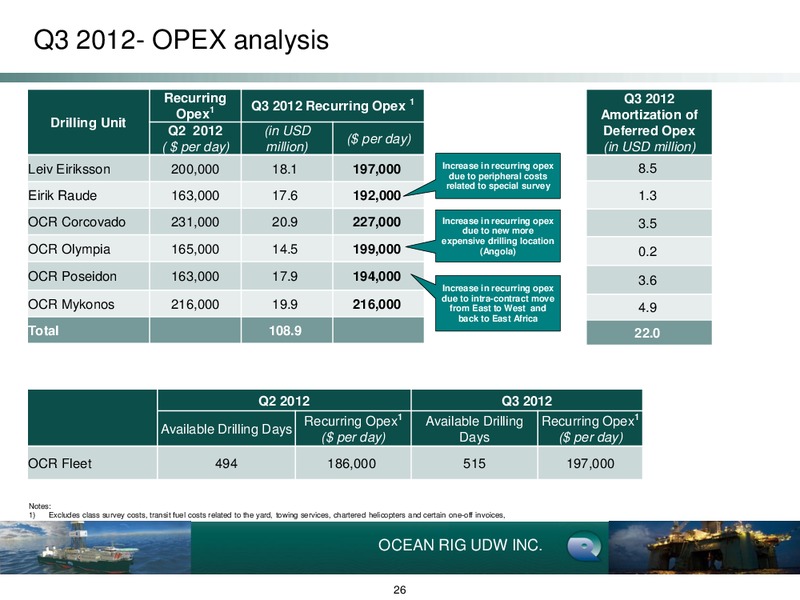Click the value 231,000 for OCR Corcovado
This screenshot has width=800, height=600.
click(195, 222)
